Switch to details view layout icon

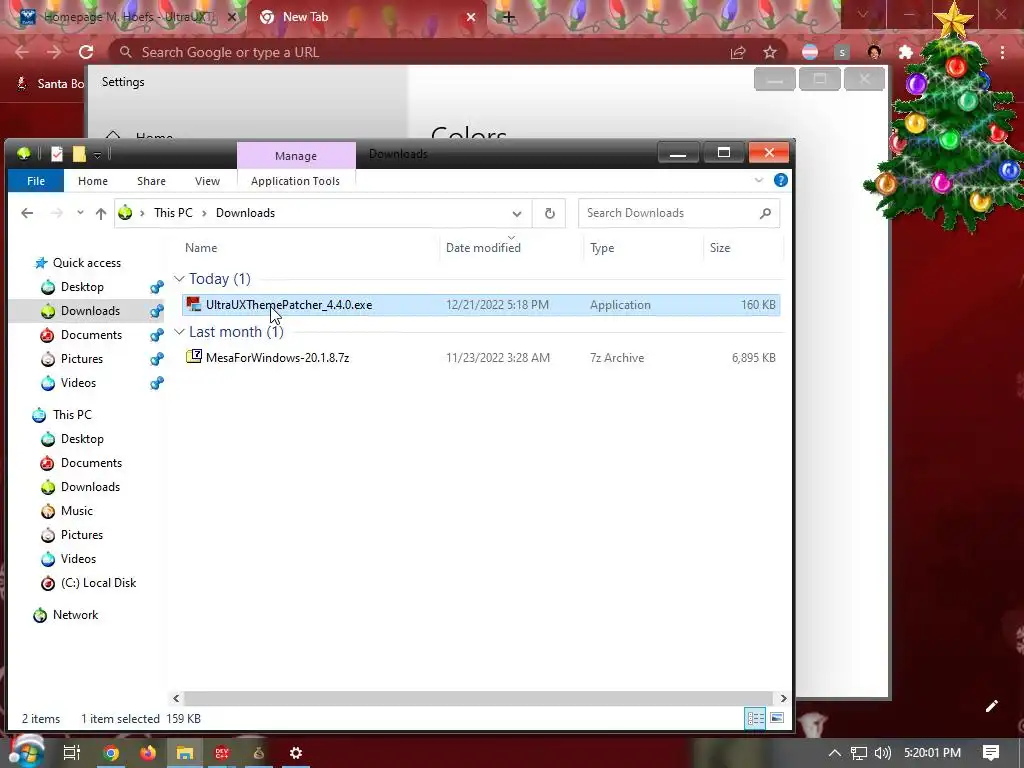click(x=755, y=718)
